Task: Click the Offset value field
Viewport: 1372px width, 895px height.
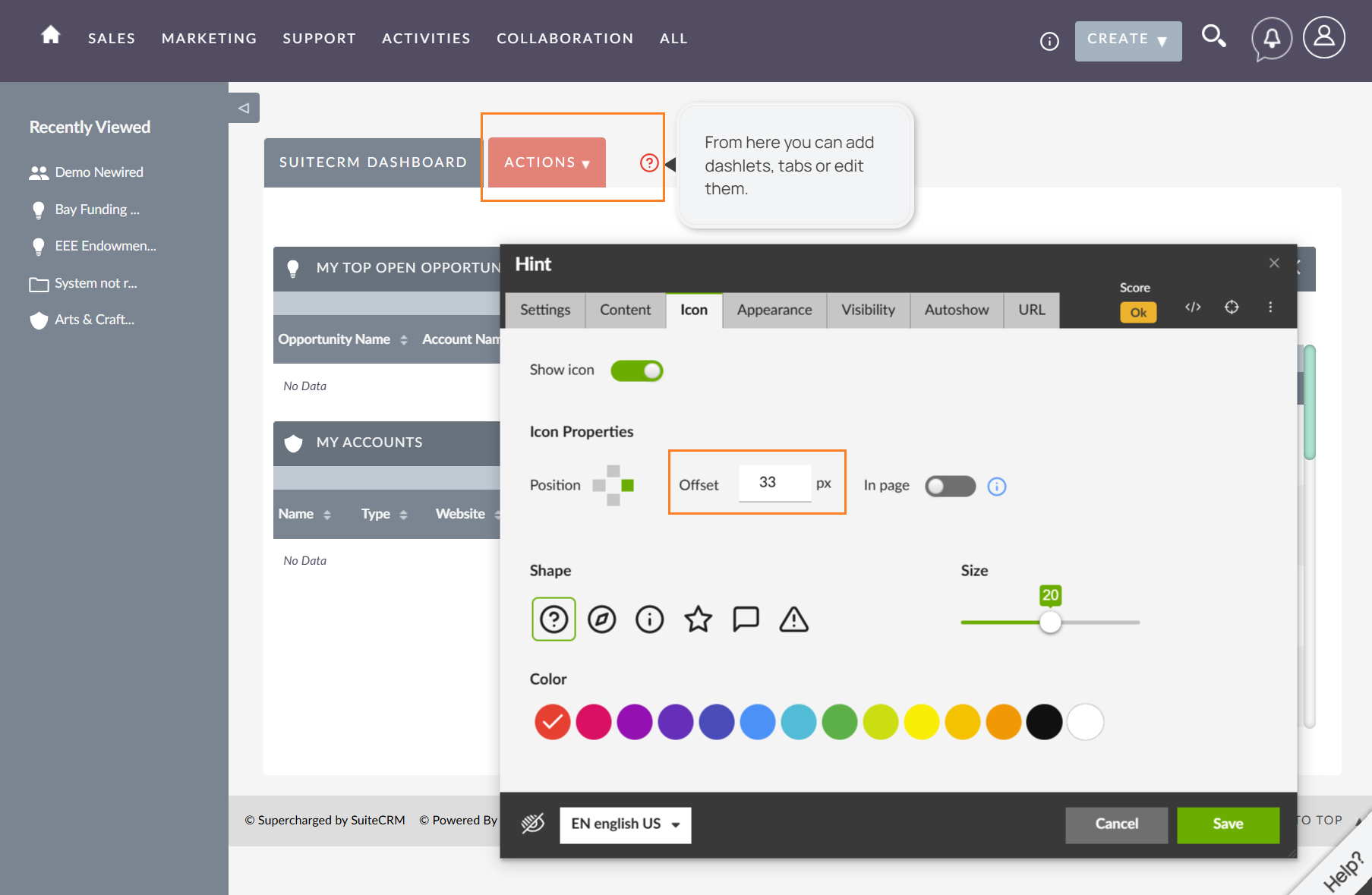Action: point(774,483)
